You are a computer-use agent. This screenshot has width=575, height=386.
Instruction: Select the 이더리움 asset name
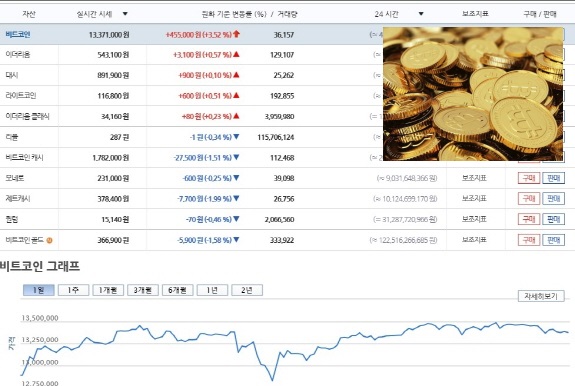pos(18,55)
